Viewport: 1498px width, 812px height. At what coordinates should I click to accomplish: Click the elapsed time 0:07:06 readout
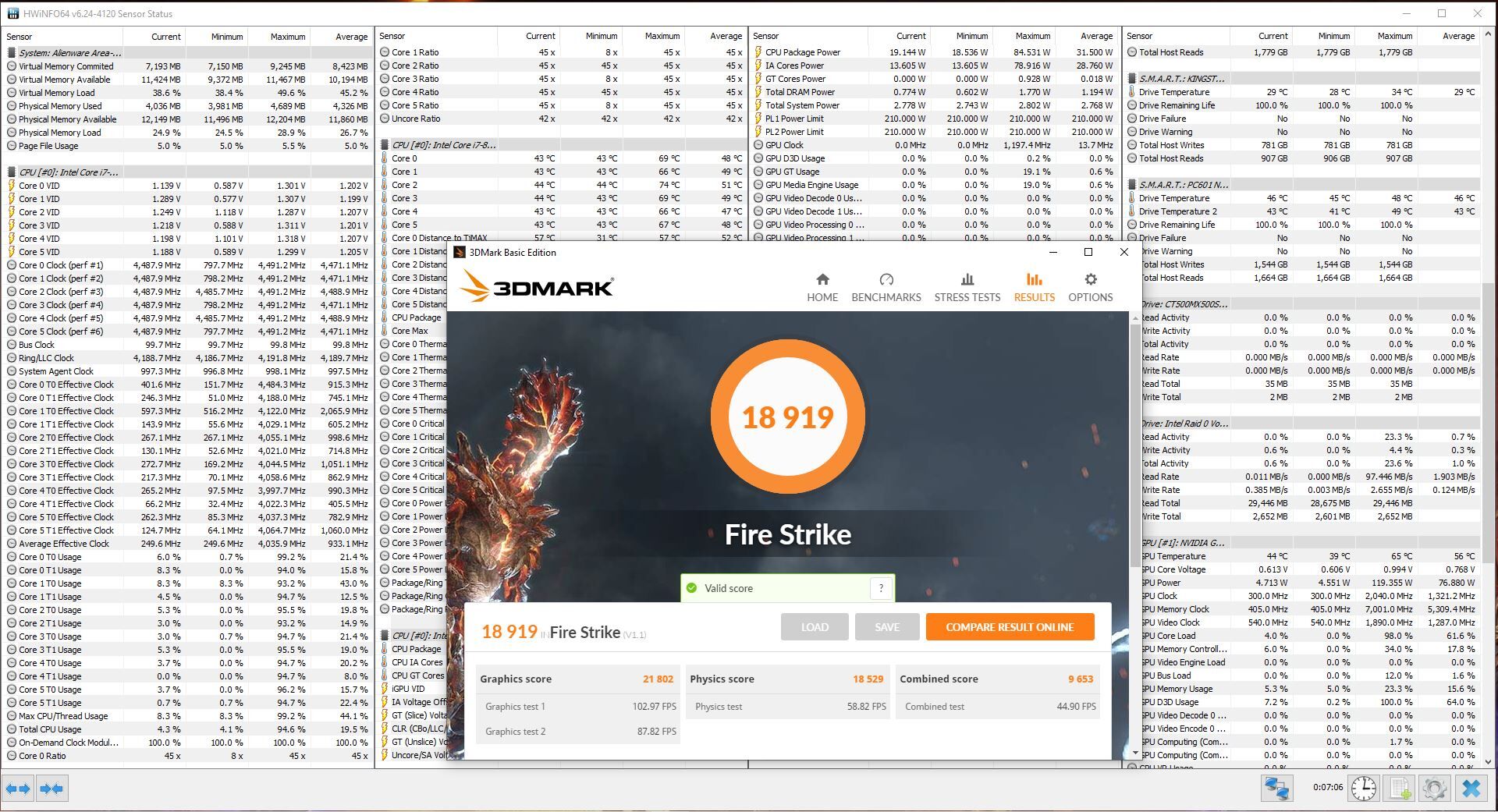(x=1327, y=787)
